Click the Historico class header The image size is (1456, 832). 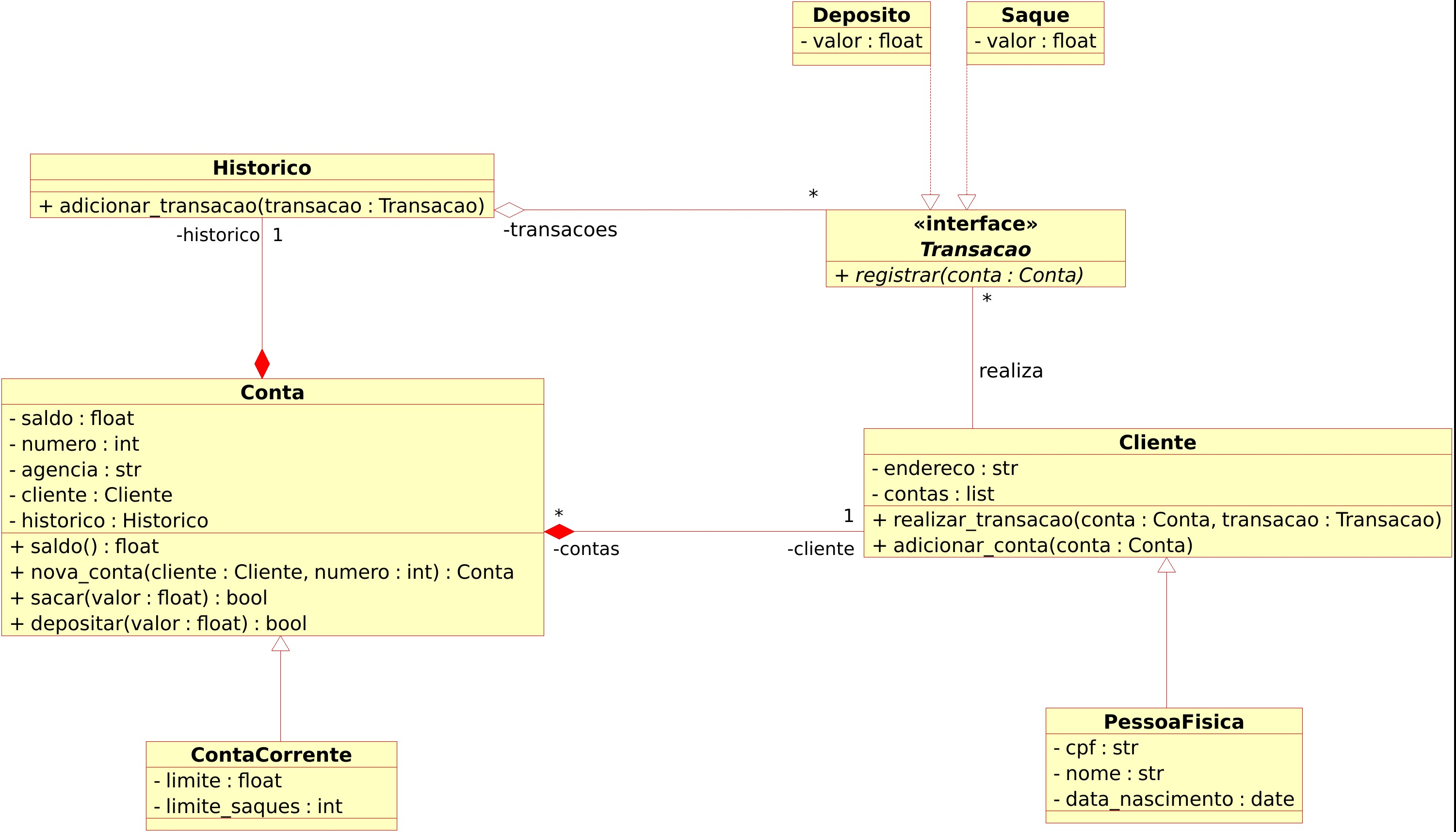pos(261,168)
